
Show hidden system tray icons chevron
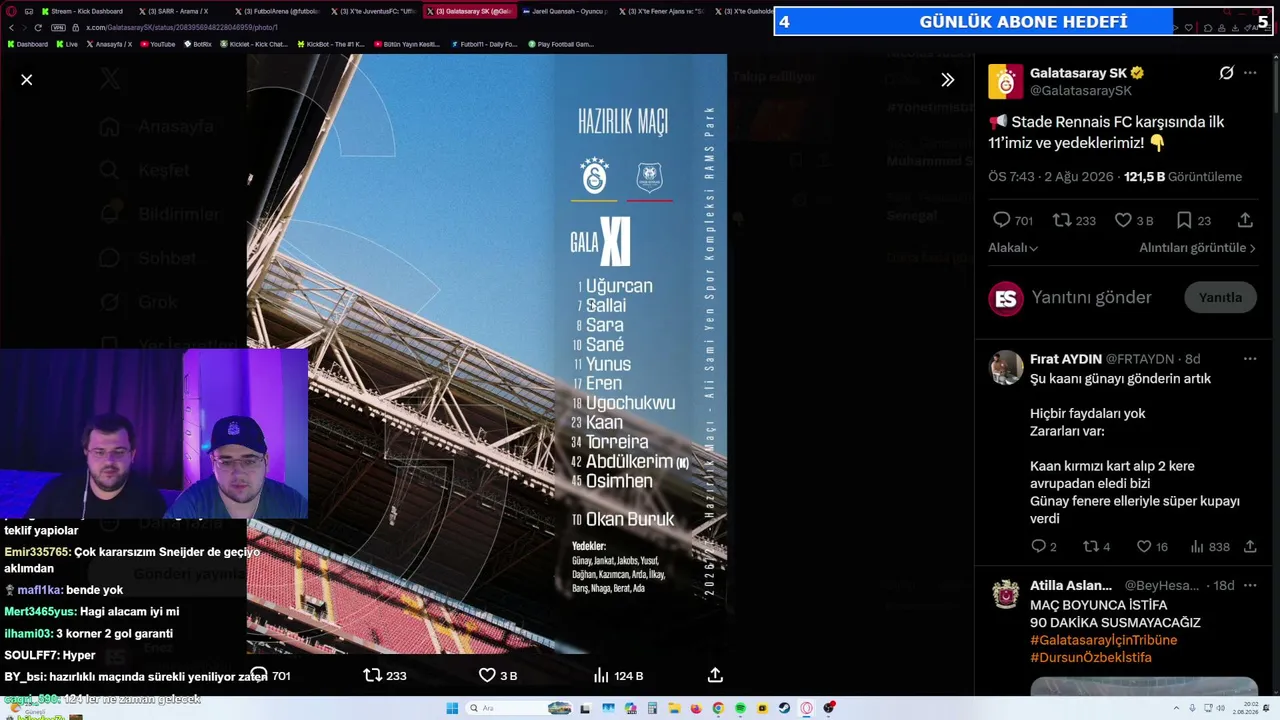(1178, 708)
